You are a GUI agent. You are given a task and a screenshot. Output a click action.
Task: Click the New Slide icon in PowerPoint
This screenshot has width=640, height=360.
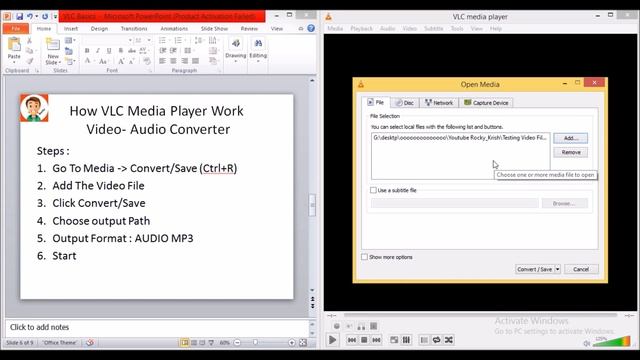[x=53, y=45]
